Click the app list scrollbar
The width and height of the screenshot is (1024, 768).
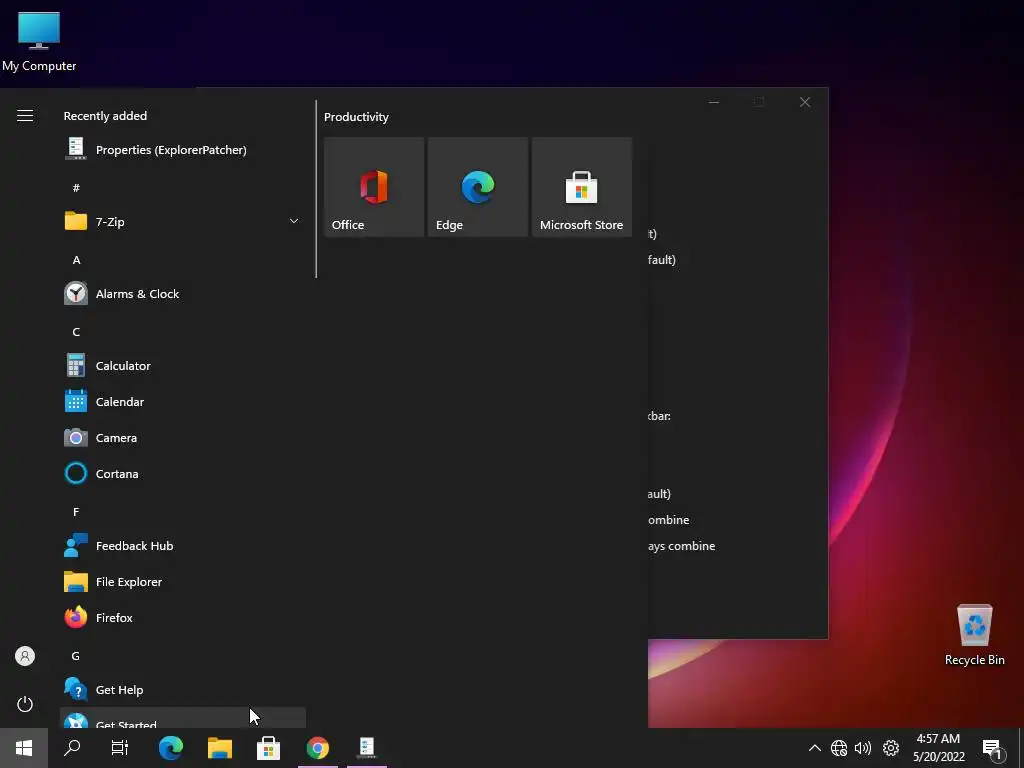pyautogui.click(x=316, y=189)
